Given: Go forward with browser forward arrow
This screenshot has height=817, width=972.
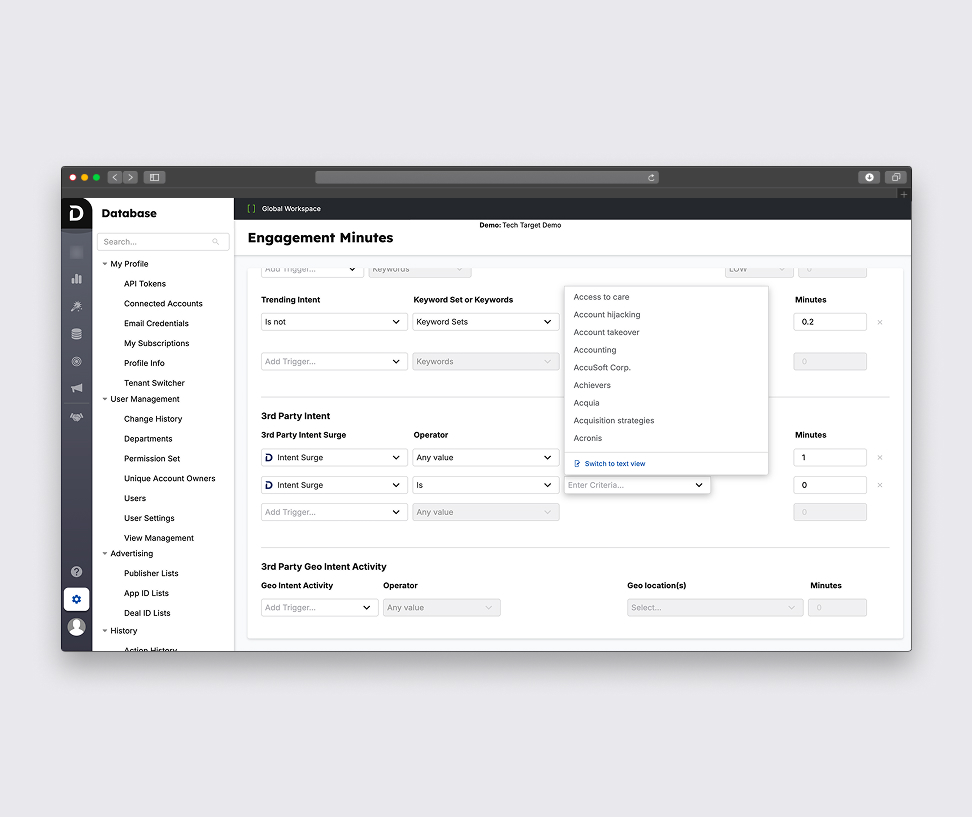Looking at the screenshot, I should pos(130,177).
